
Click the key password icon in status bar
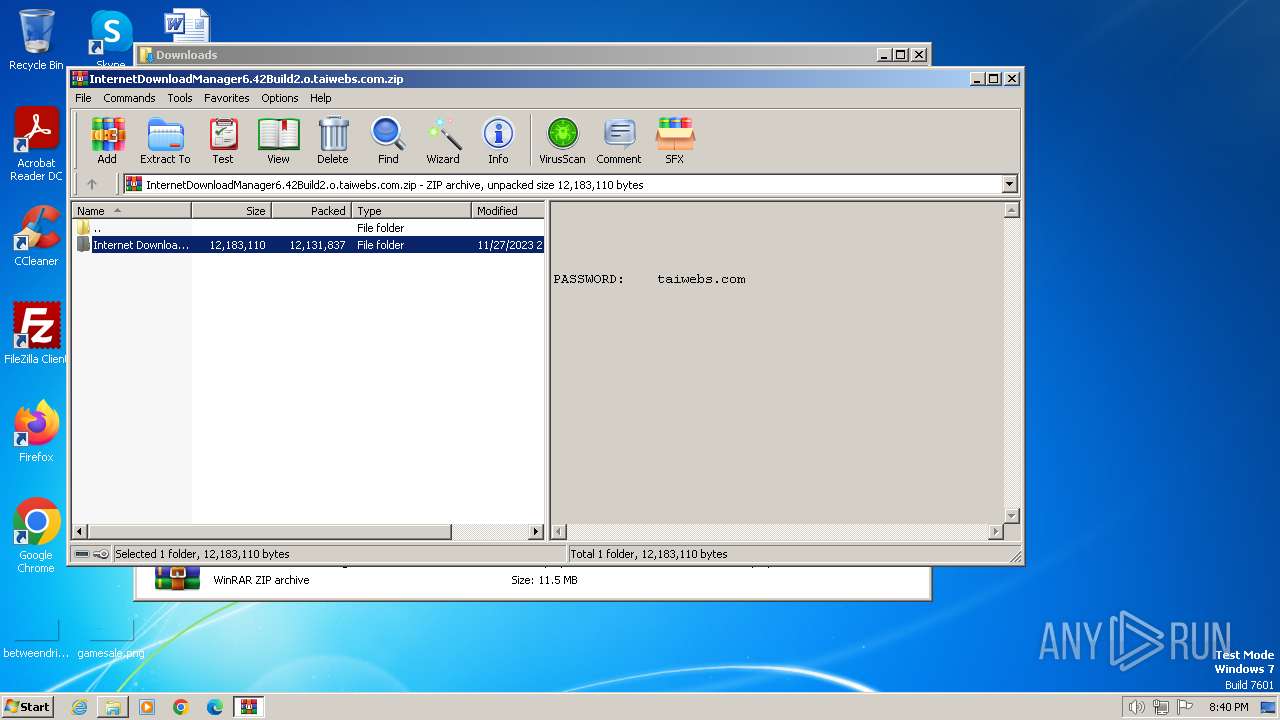point(101,554)
